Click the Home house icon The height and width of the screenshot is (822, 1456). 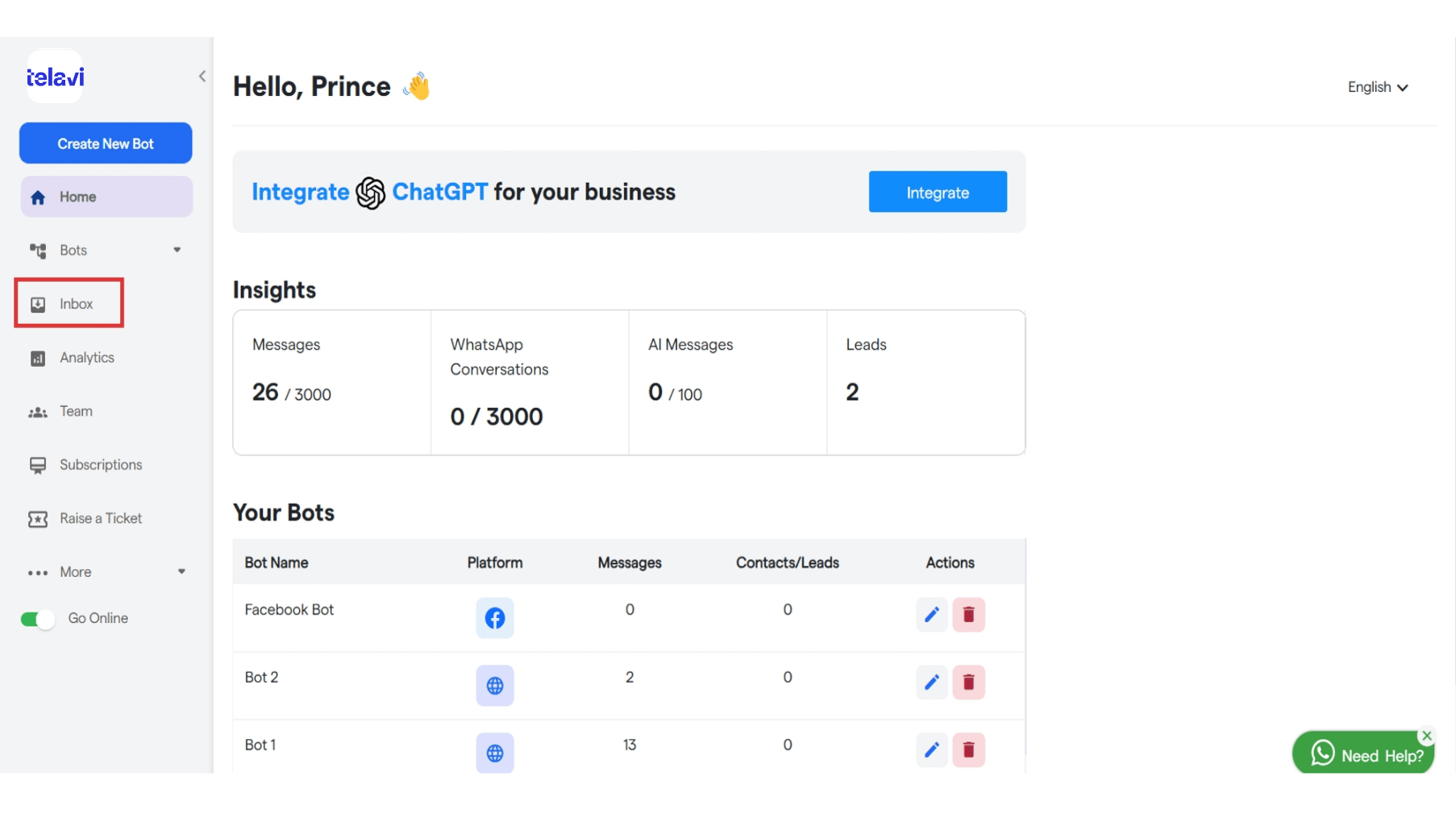point(38,197)
